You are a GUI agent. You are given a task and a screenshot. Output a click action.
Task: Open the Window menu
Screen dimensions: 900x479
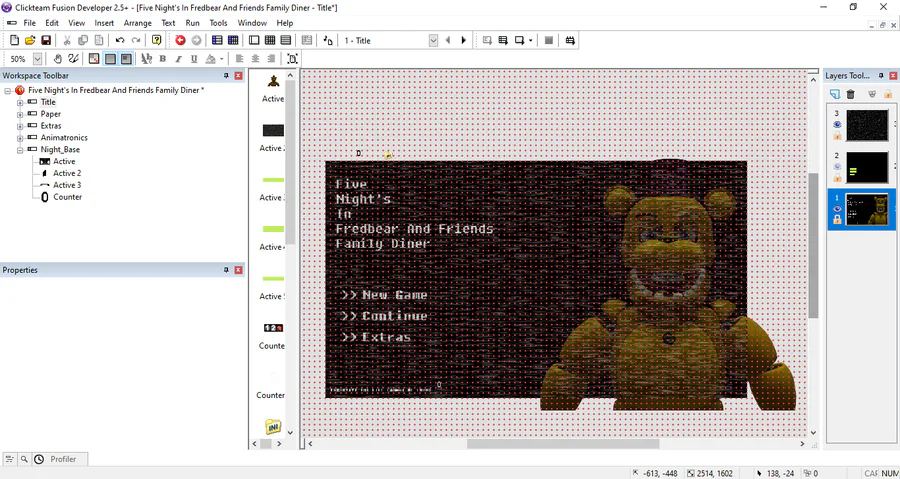coord(252,23)
